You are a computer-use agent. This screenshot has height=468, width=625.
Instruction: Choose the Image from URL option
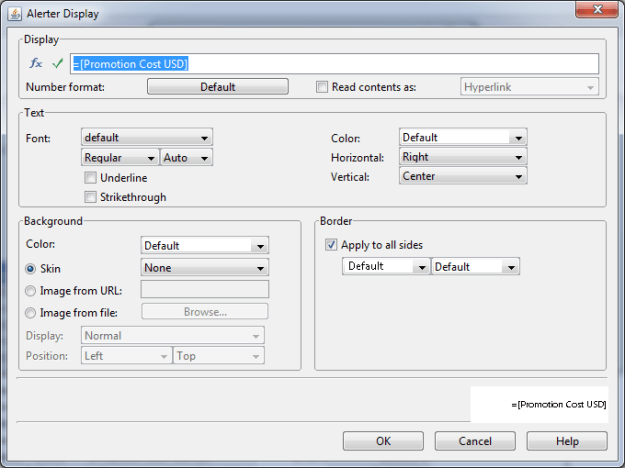click(31, 290)
